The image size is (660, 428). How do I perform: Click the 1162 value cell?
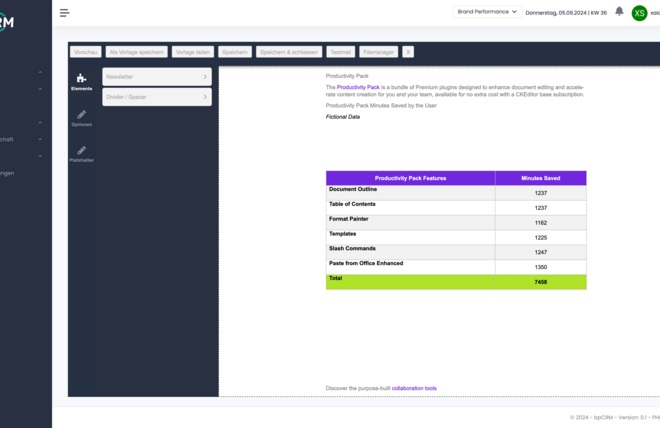(540, 223)
